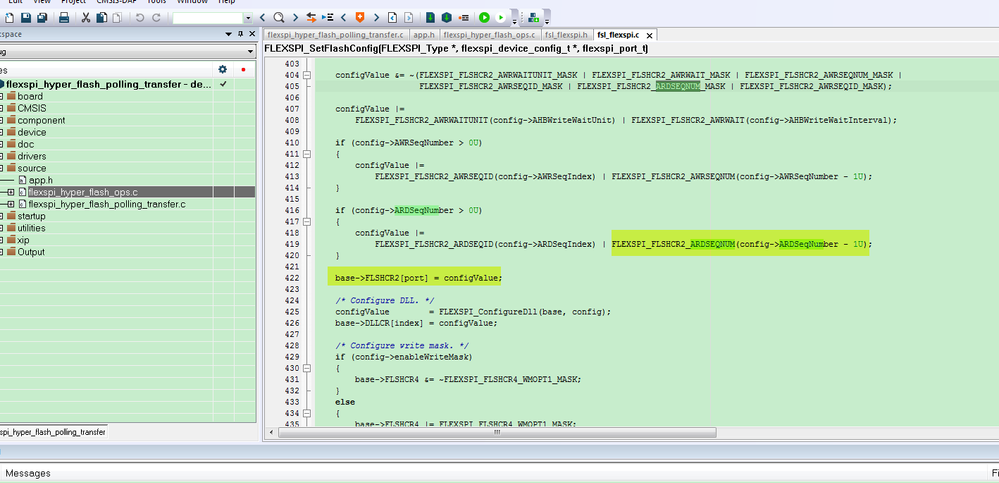This screenshot has height=483, width=999.
Task: Click the Navigate Forward document icon
Action: click(x=408, y=18)
